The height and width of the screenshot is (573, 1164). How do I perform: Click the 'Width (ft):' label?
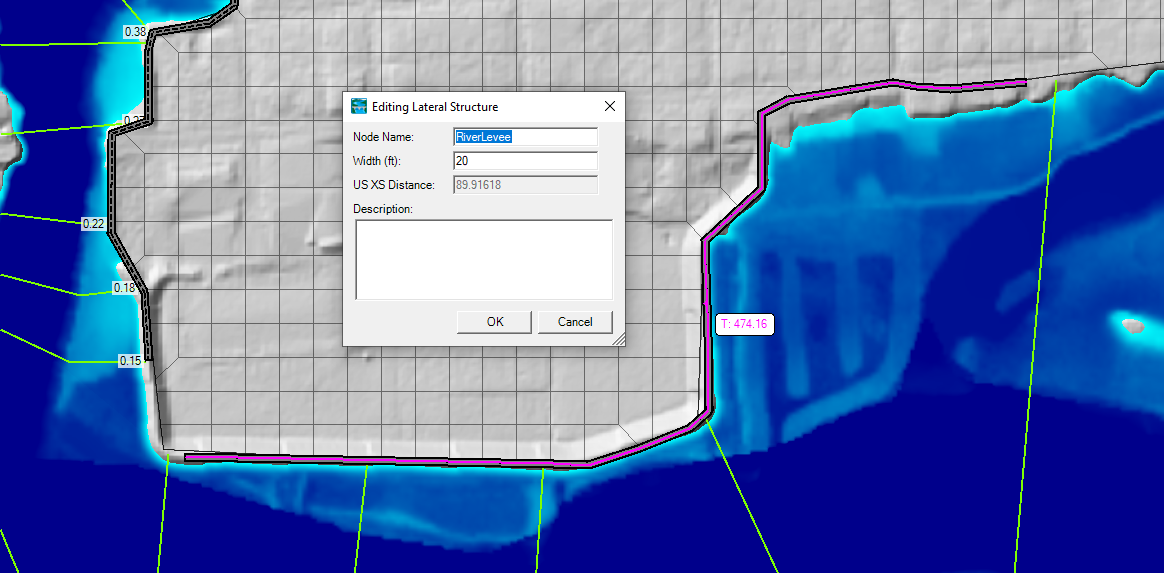pyautogui.click(x=377, y=161)
